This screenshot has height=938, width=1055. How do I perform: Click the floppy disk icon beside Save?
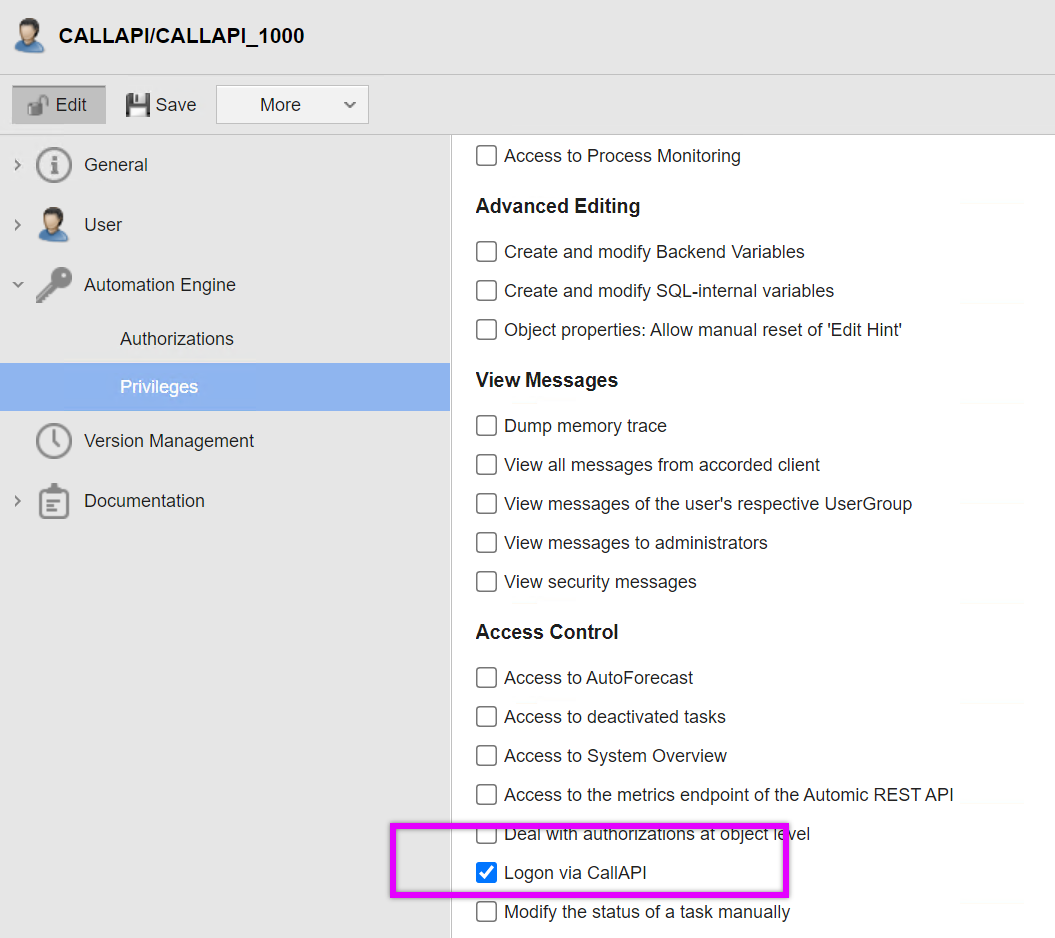135,103
